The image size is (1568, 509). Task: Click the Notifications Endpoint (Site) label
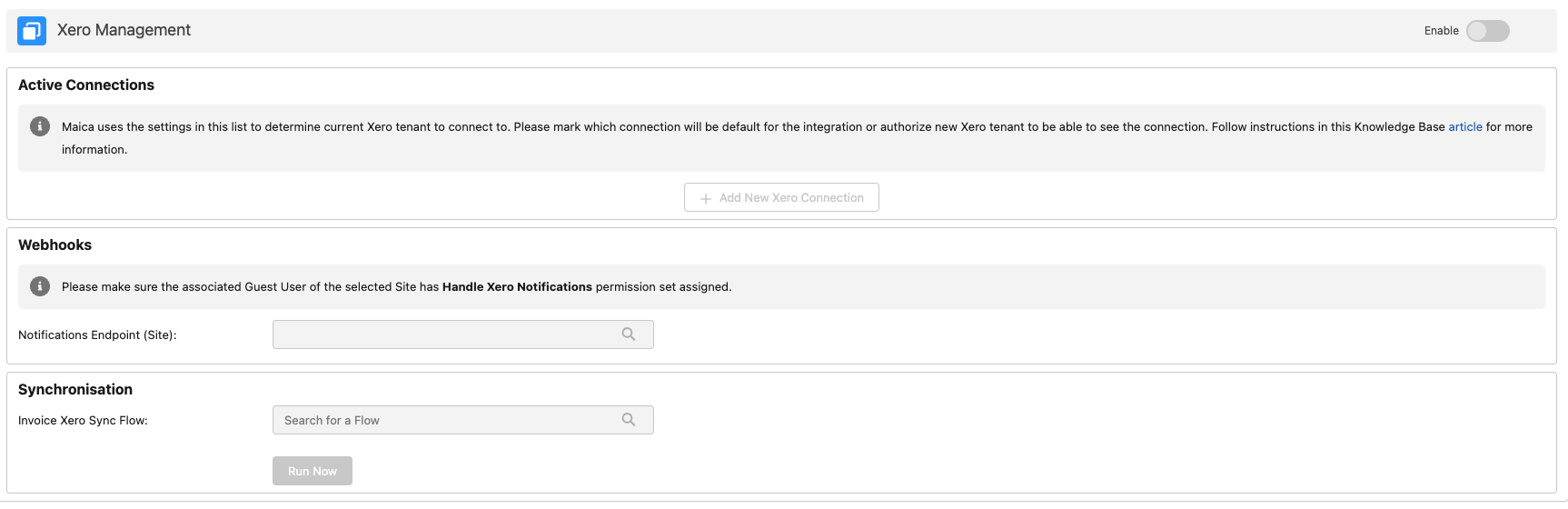tap(97, 335)
